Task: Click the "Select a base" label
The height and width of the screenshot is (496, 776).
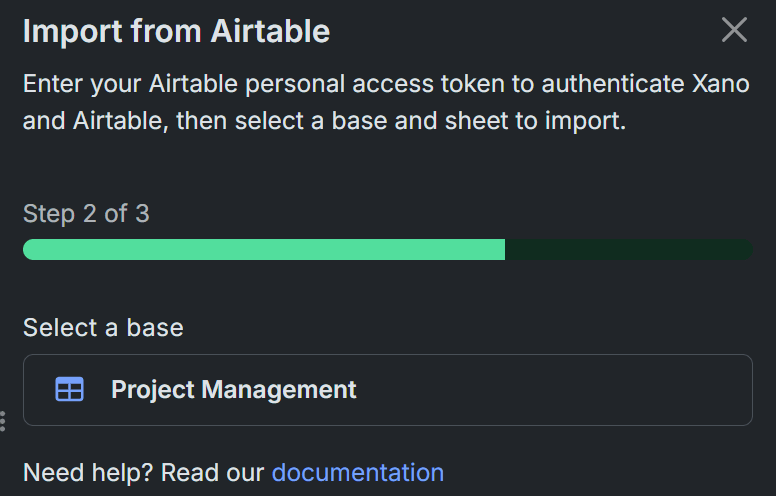Action: (103, 327)
